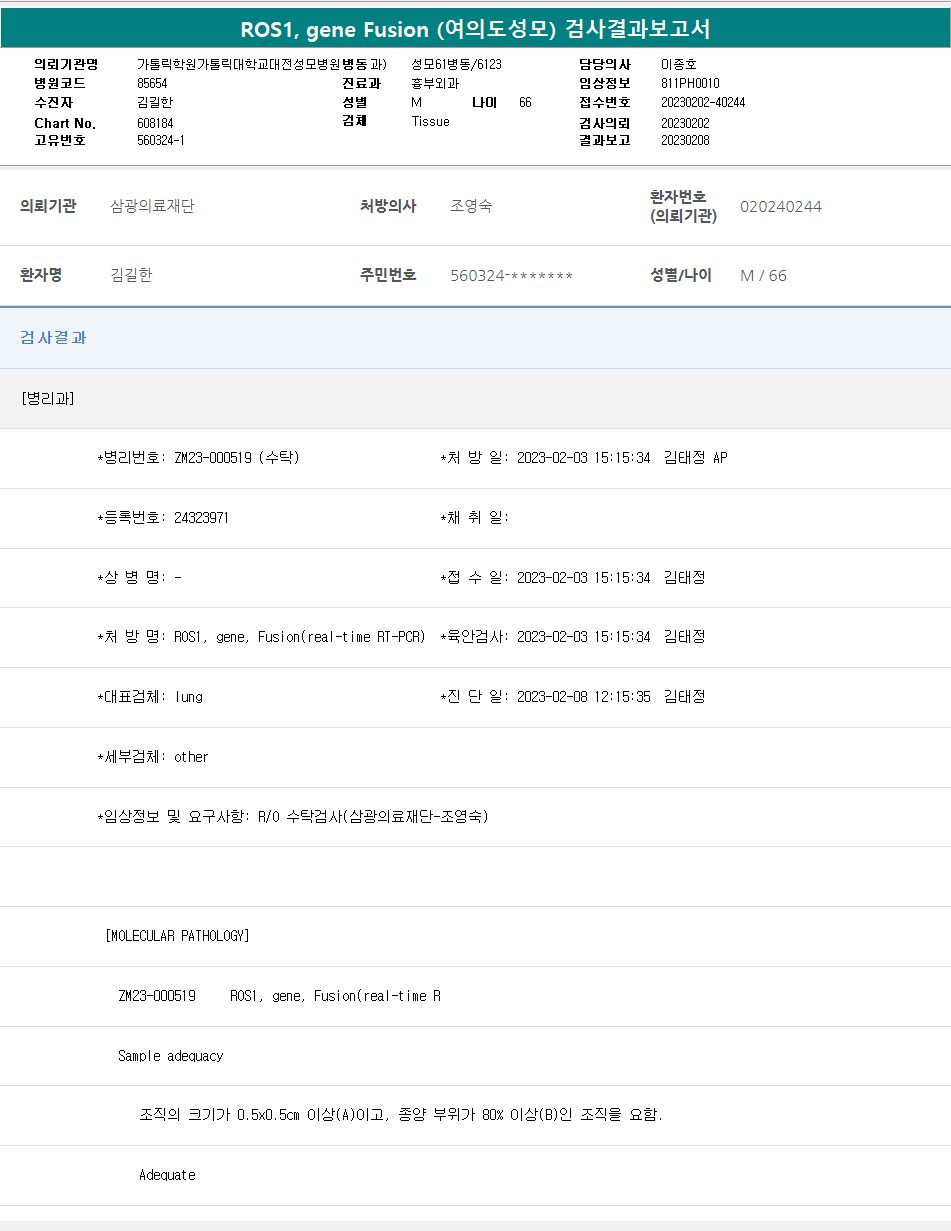
Task: Select the 접수번호 value 20230202-40244
Action: tap(702, 103)
